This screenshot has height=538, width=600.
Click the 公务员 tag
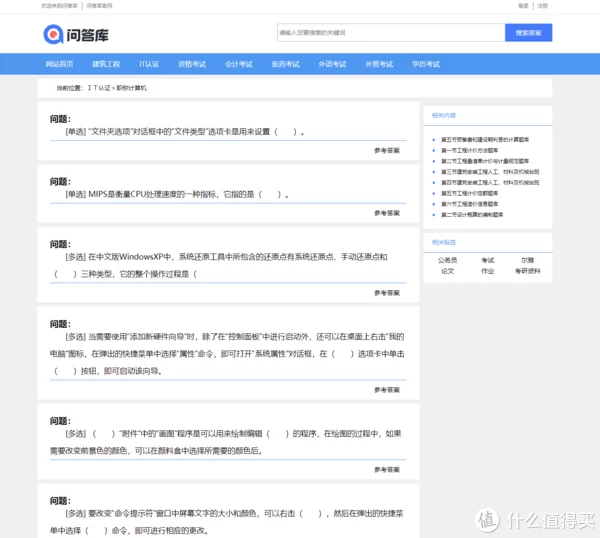point(447,260)
